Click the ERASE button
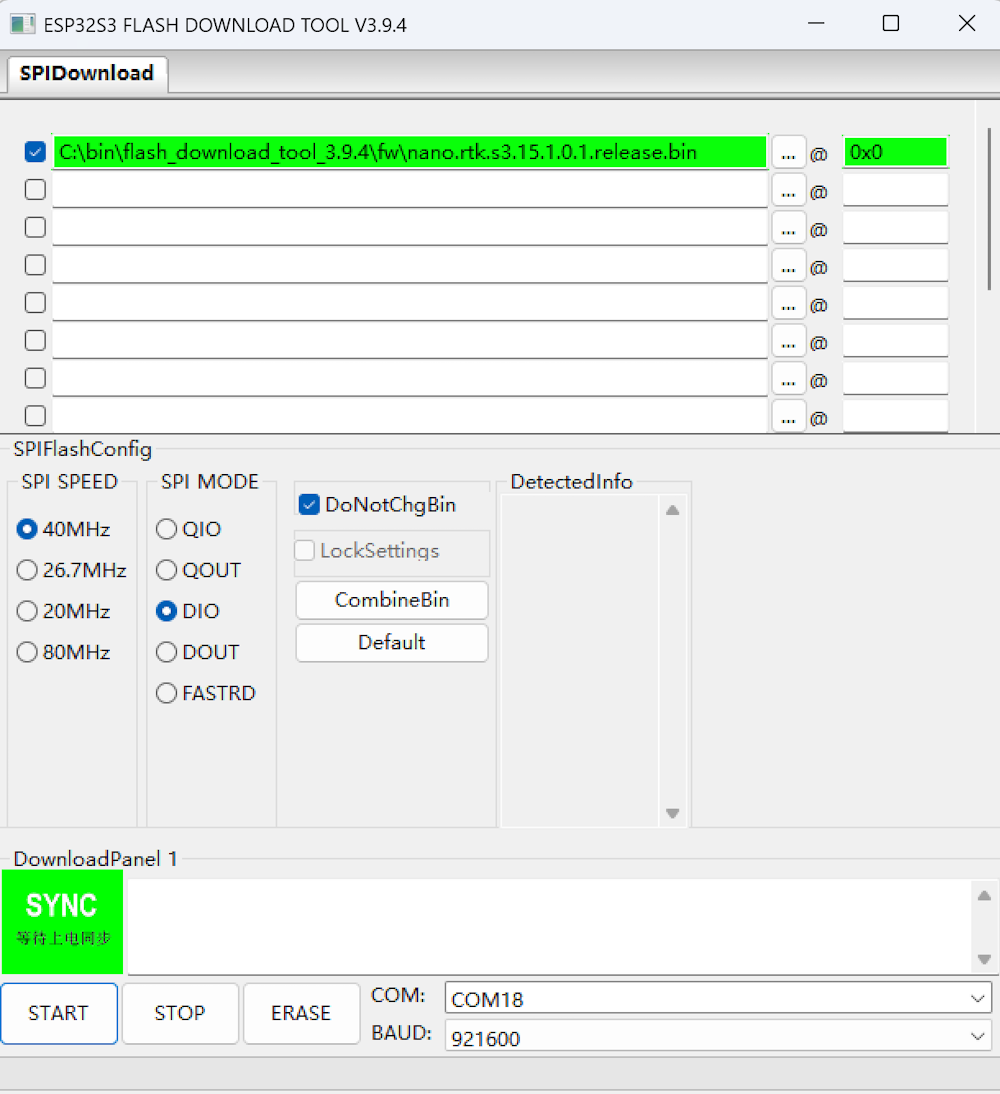The image size is (1000, 1094). pos(301,1013)
